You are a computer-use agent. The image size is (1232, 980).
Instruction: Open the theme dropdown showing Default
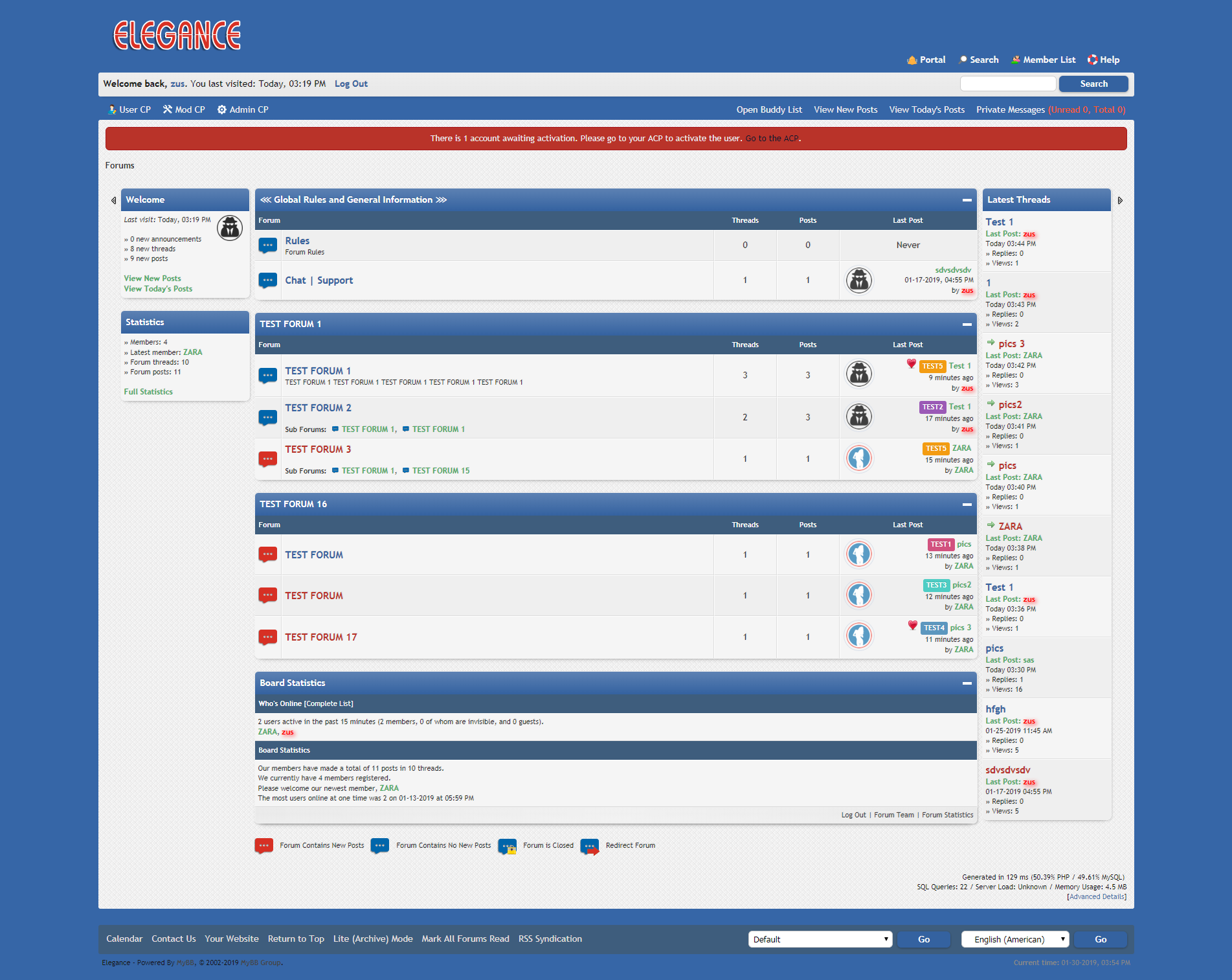coord(820,939)
